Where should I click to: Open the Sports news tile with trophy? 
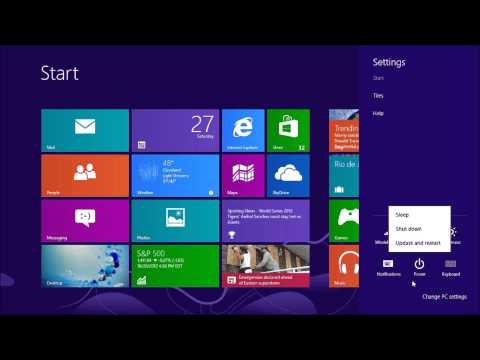tap(266, 221)
